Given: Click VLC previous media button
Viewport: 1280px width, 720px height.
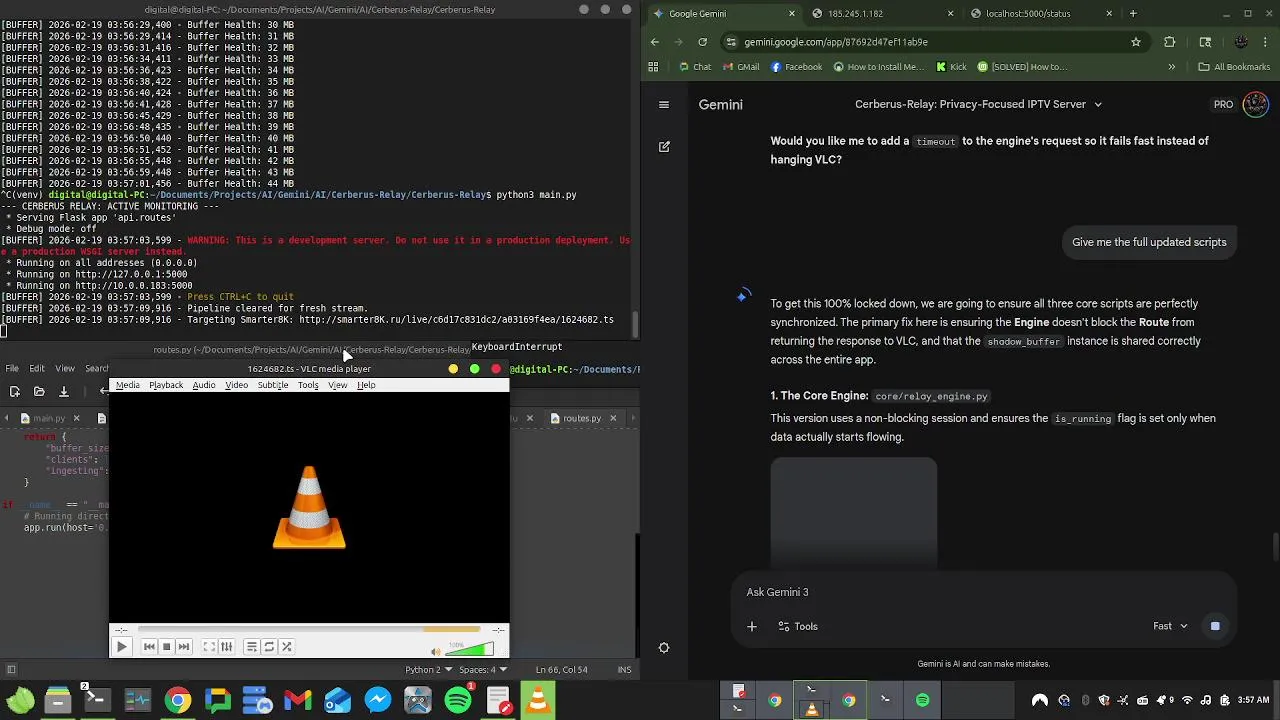Looking at the screenshot, I should click(x=149, y=647).
